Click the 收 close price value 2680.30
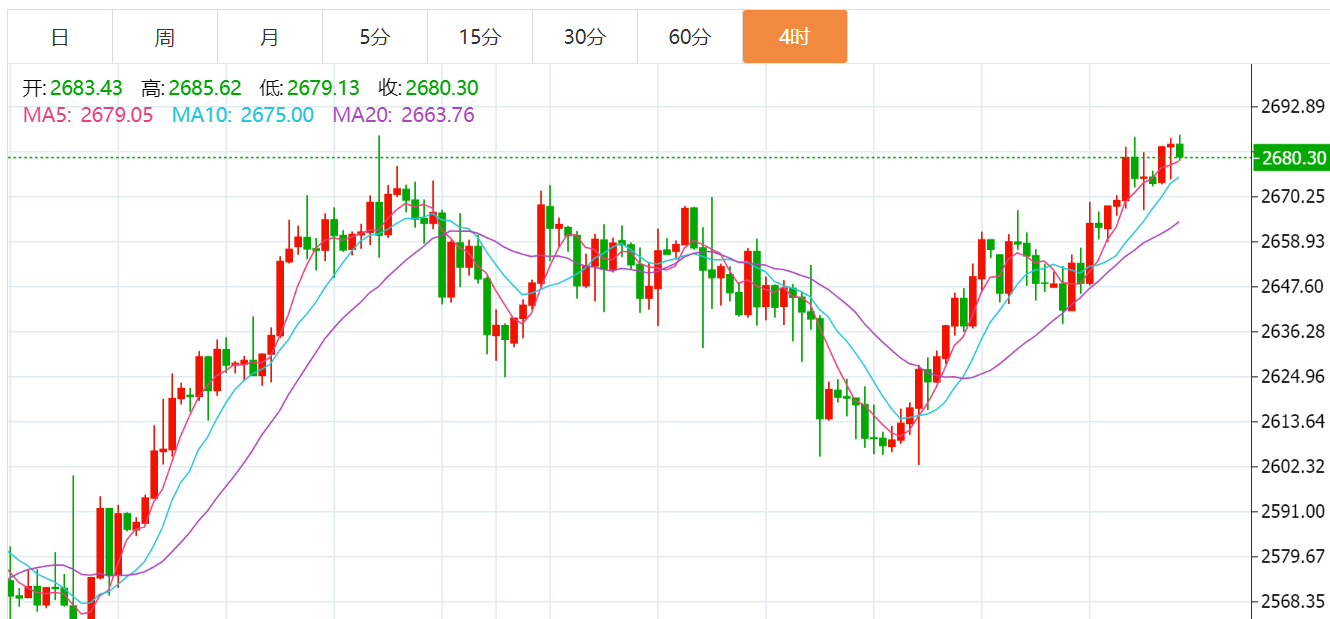 441,88
